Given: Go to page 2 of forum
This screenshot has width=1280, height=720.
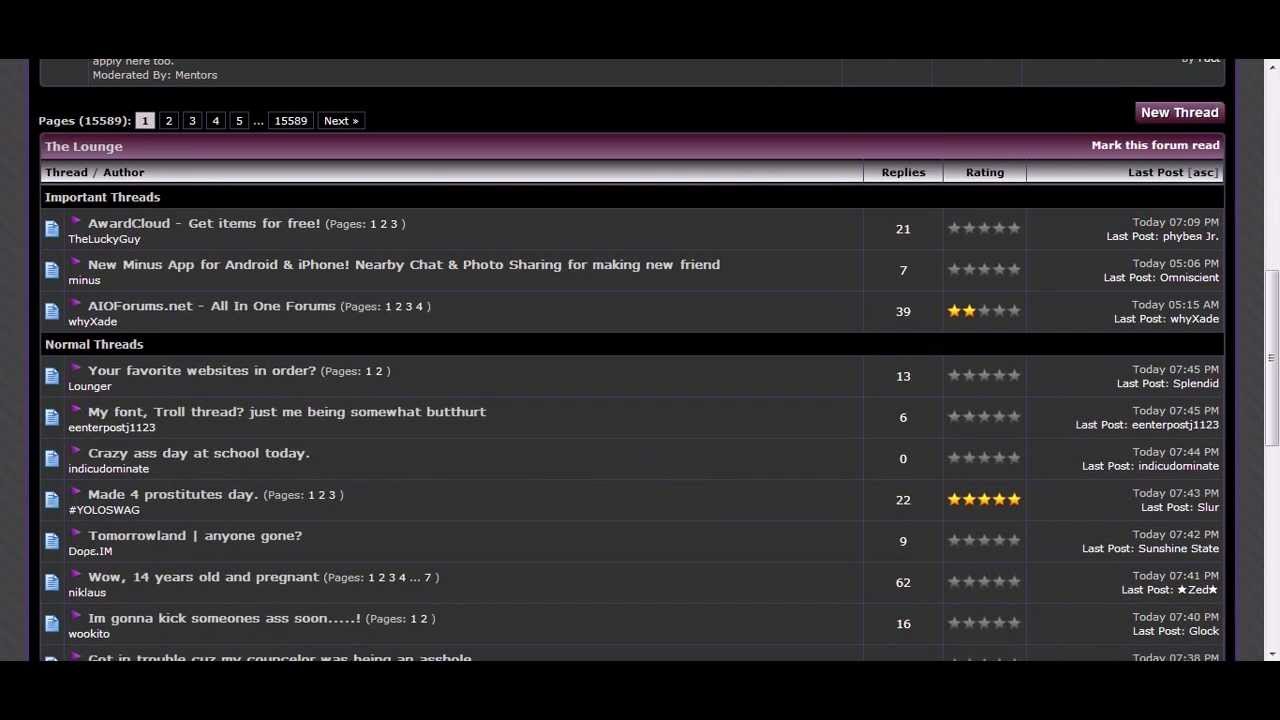Looking at the screenshot, I should click(169, 121).
